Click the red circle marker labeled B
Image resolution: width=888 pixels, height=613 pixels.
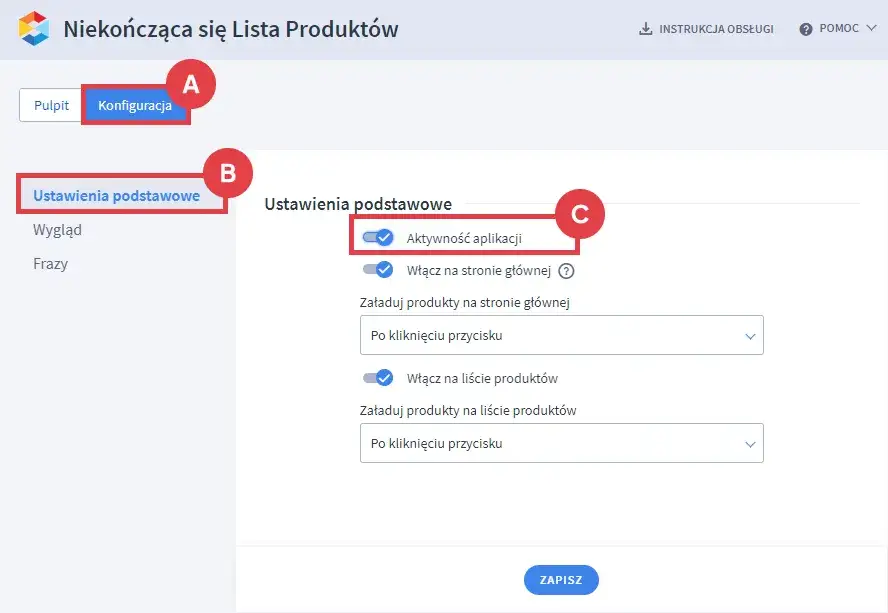click(228, 173)
